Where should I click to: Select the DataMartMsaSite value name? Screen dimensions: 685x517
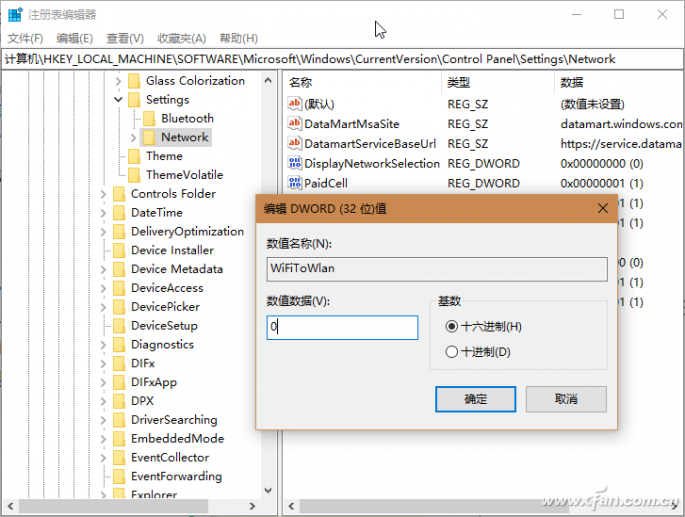point(352,124)
